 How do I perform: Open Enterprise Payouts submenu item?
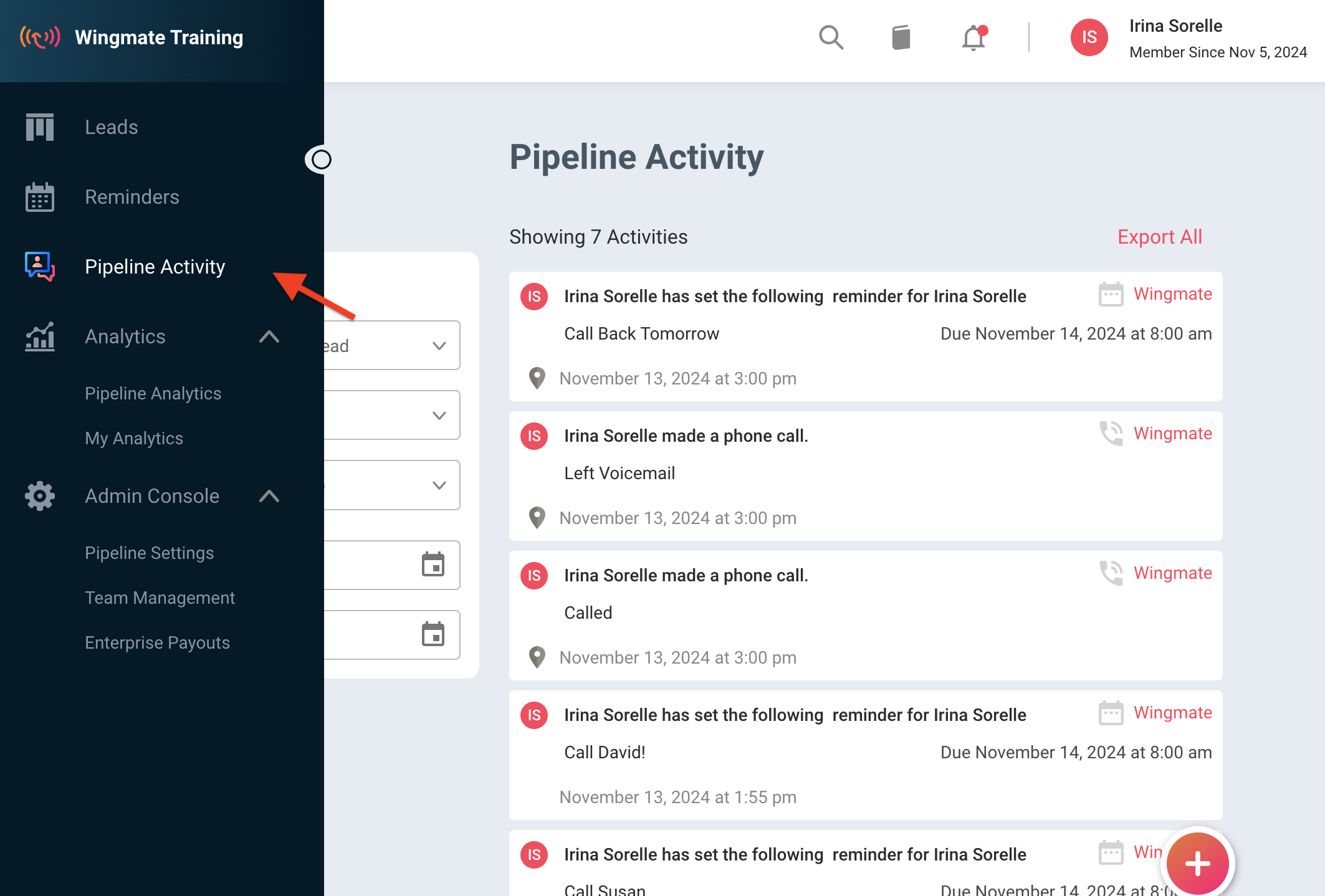[158, 643]
